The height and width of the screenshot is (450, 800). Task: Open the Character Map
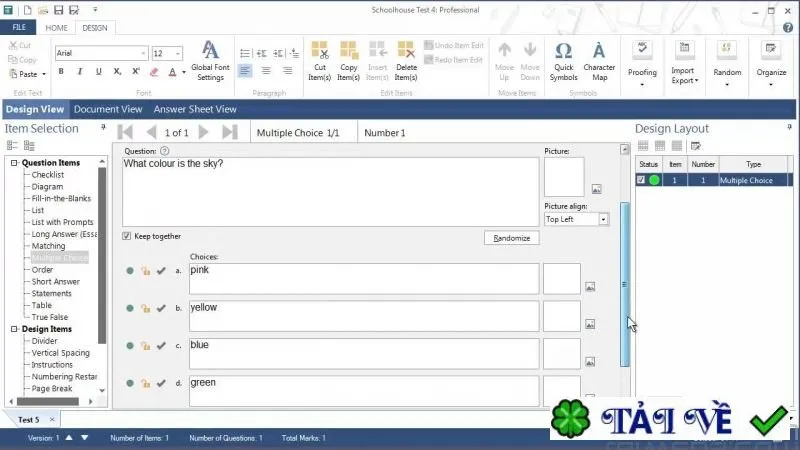tap(599, 61)
